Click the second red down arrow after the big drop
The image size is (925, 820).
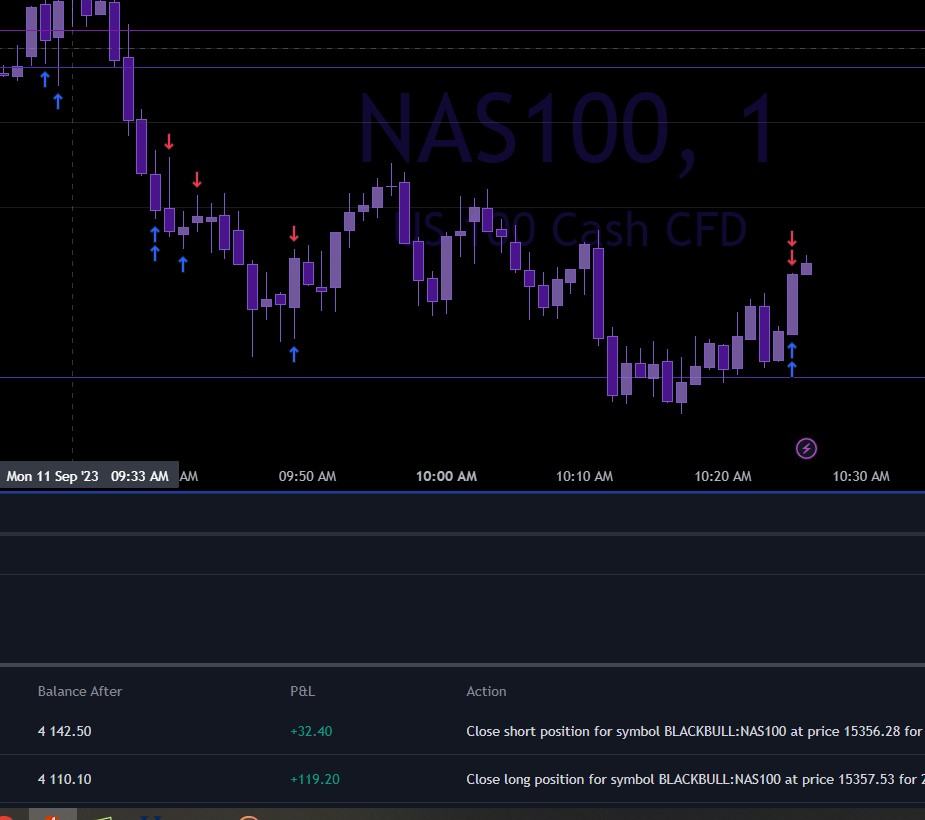pos(197,180)
